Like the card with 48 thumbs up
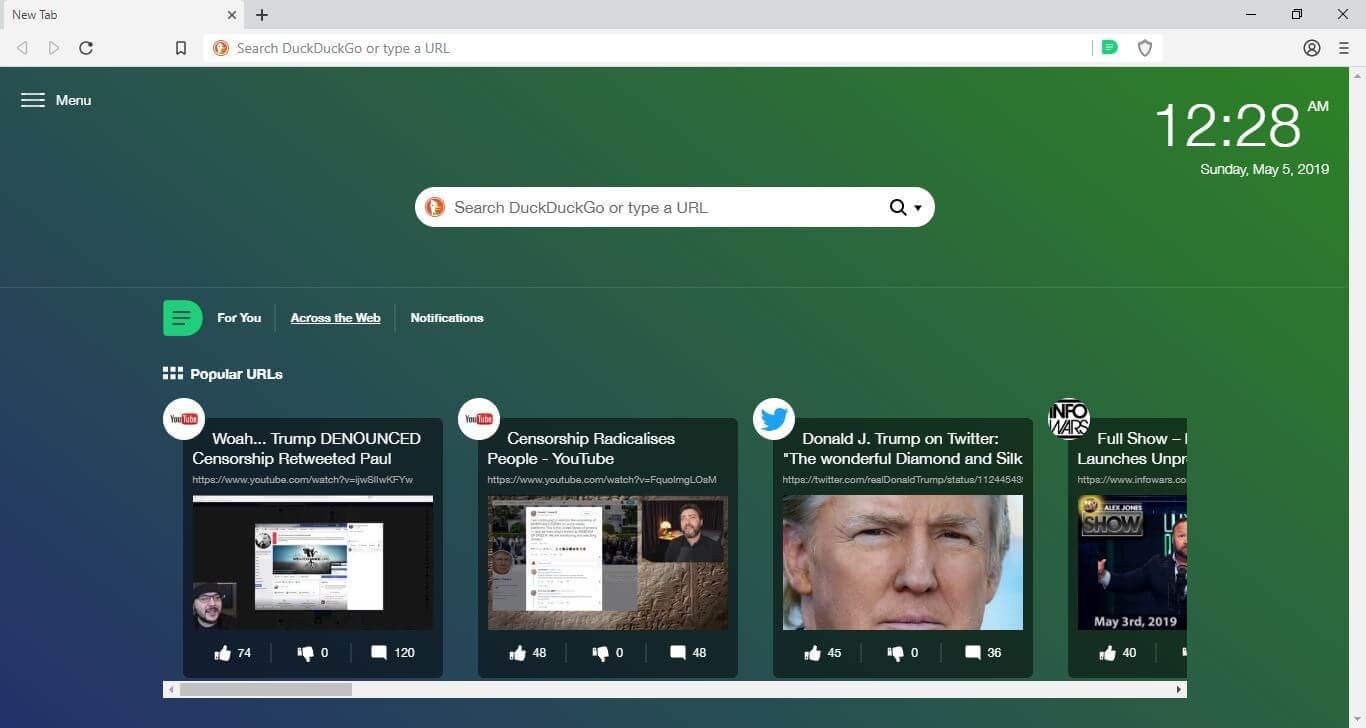The height and width of the screenshot is (728, 1366). (x=518, y=653)
